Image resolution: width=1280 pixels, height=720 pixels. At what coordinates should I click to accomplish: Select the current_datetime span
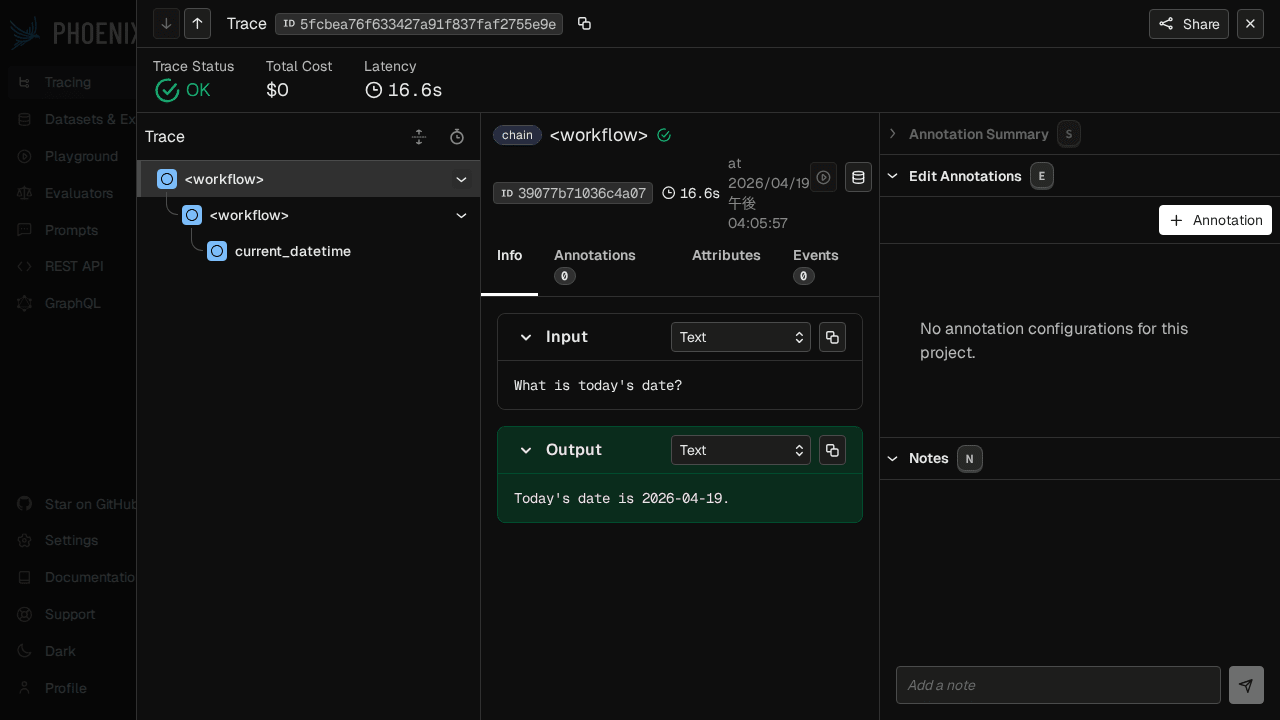(x=292, y=251)
